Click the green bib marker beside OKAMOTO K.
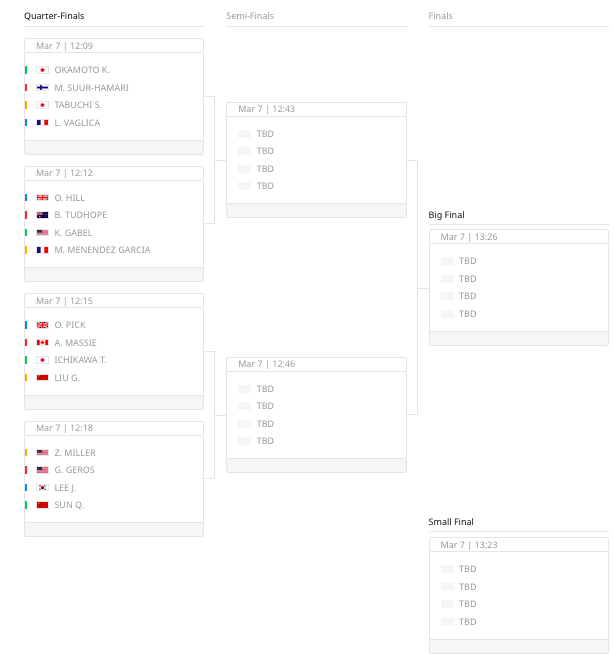The height and width of the screenshot is (654, 614). coord(26,70)
